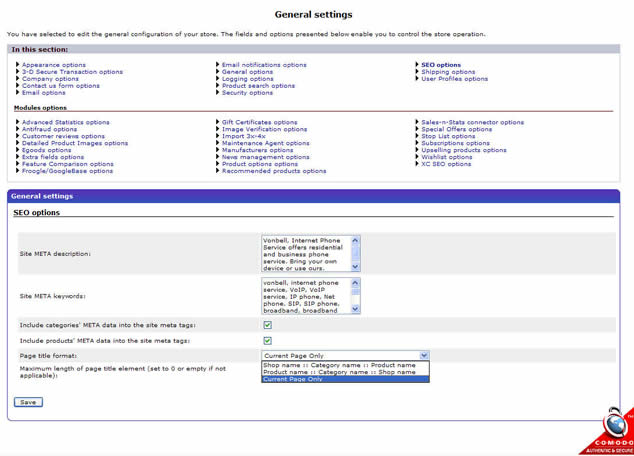Open Contact us form options link
Image resolution: width=634 pixels, height=456 pixels.
pyautogui.click(x=61, y=86)
